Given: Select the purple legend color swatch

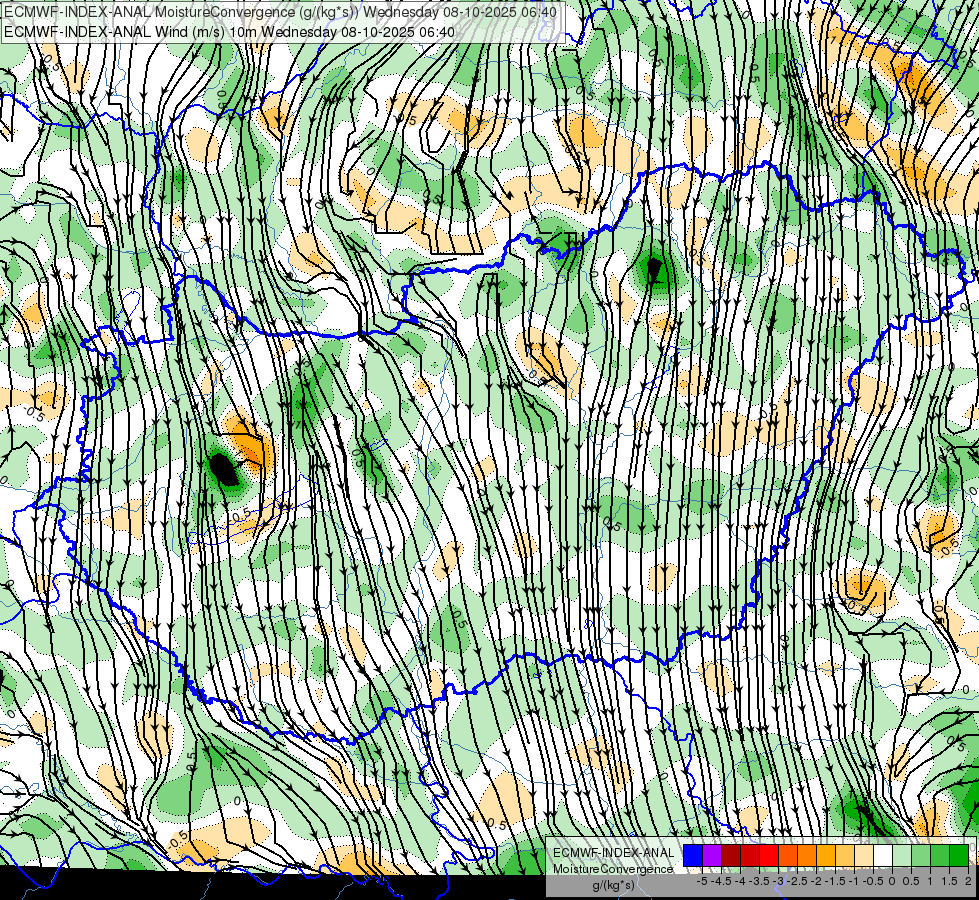Looking at the screenshot, I should [712, 856].
